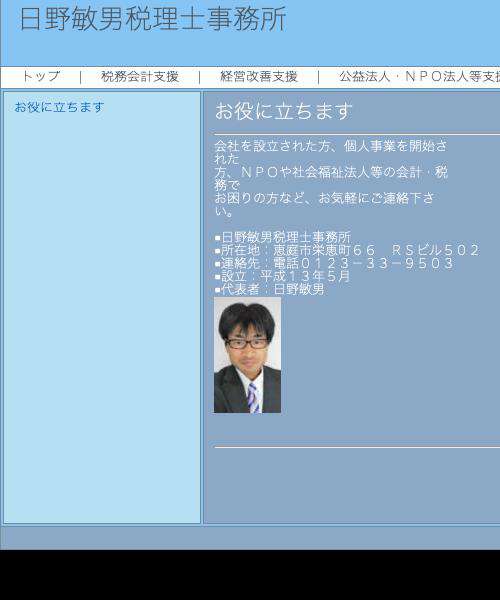The height and width of the screenshot is (600, 500).
Task: Click the separator between トップ and 税務会計支援
Action: click(x=80, y=77)
